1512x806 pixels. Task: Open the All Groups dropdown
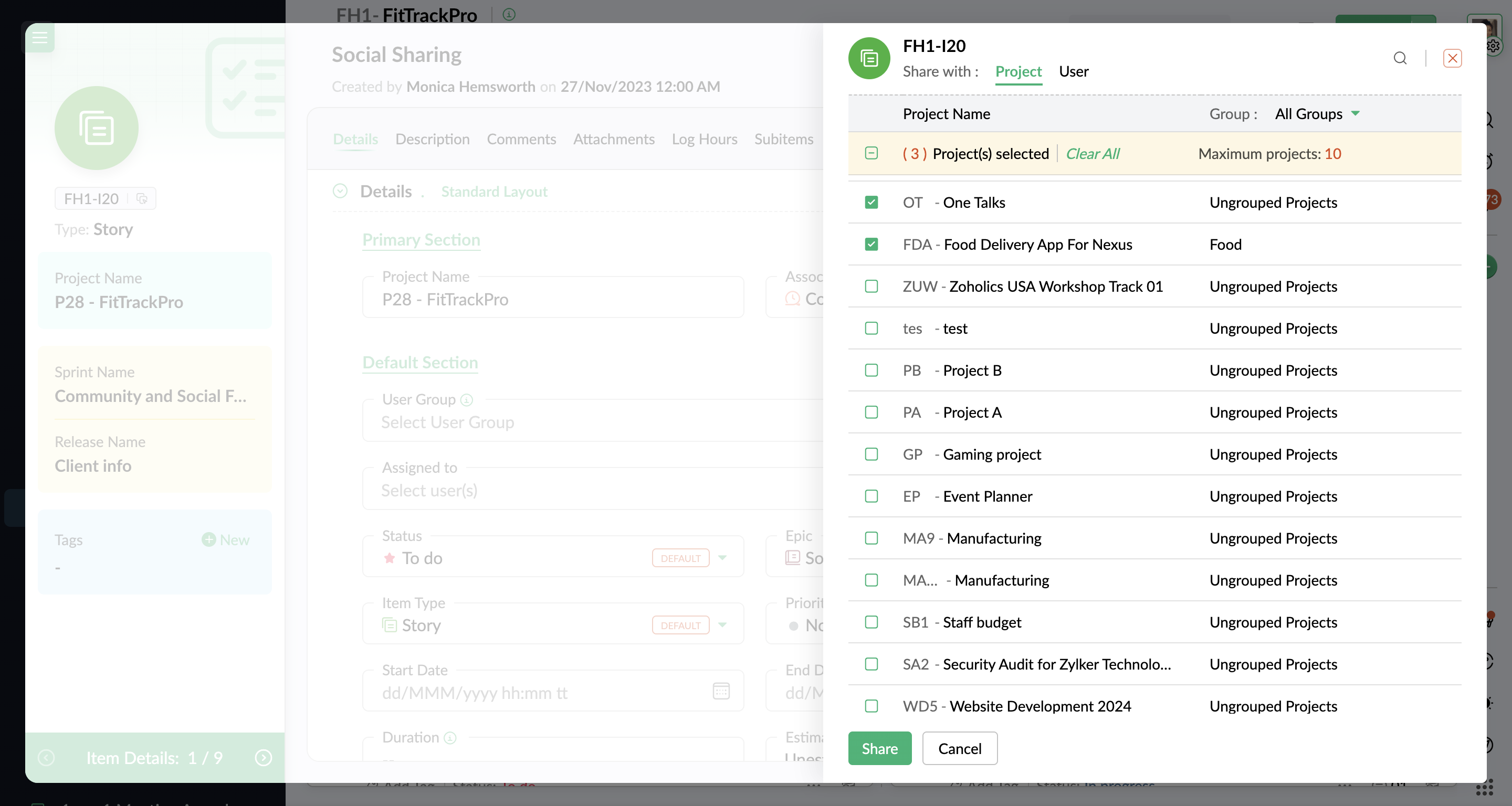pyautogui.click(x=1317, y=114)
